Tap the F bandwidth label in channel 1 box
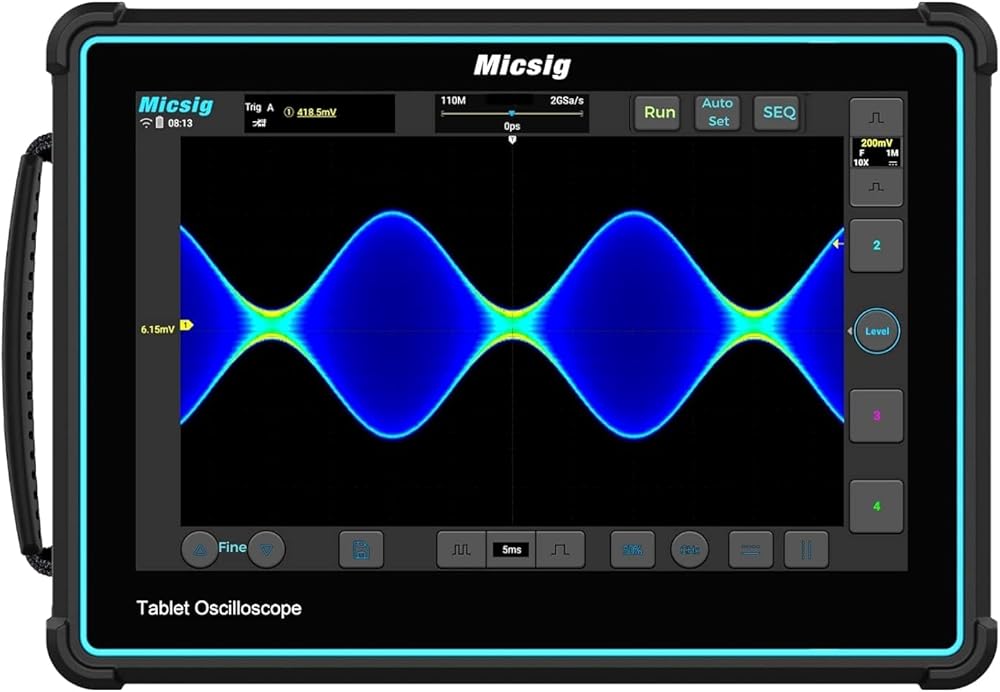 point(862,153)
